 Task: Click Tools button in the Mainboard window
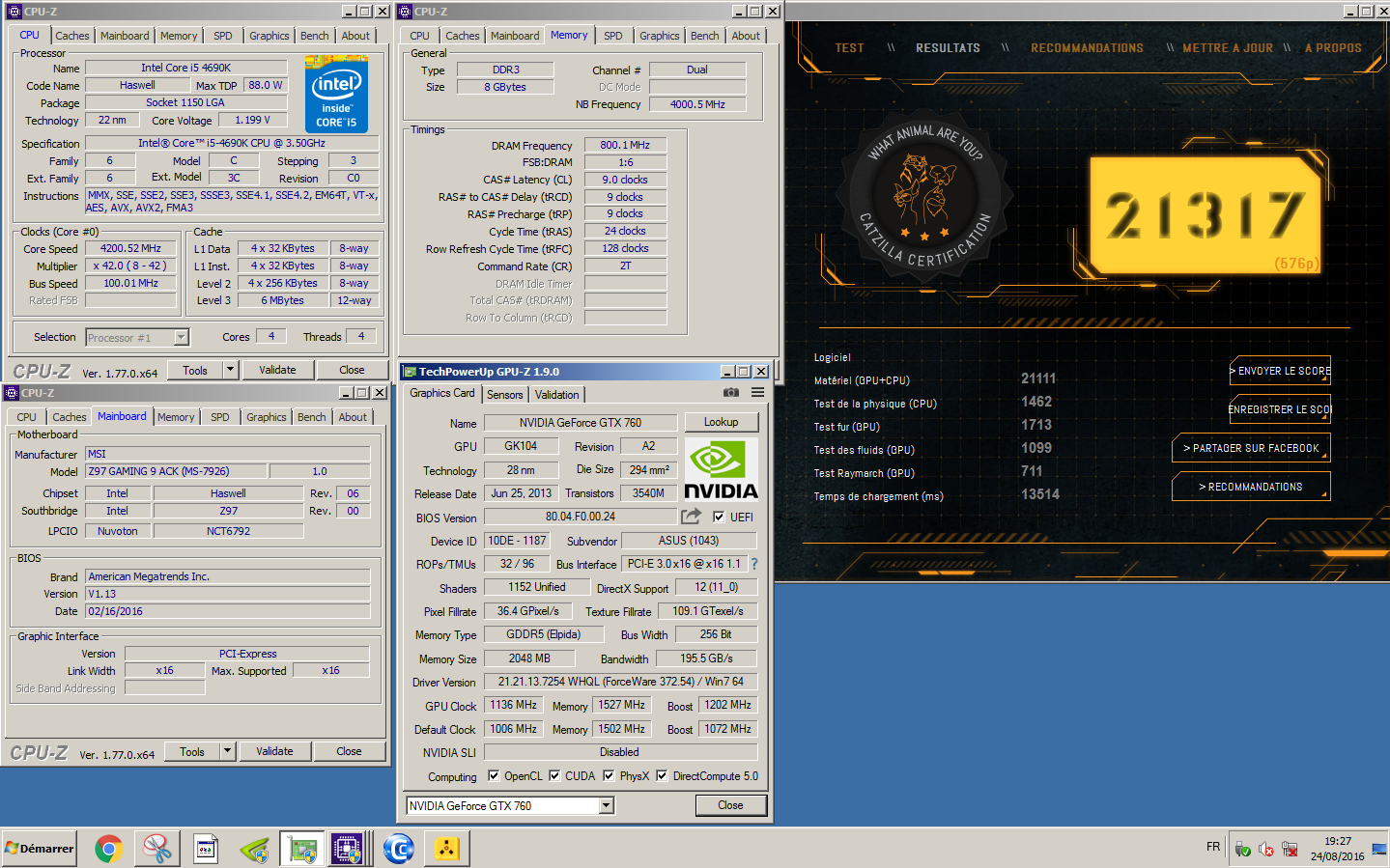coord(192,751)
